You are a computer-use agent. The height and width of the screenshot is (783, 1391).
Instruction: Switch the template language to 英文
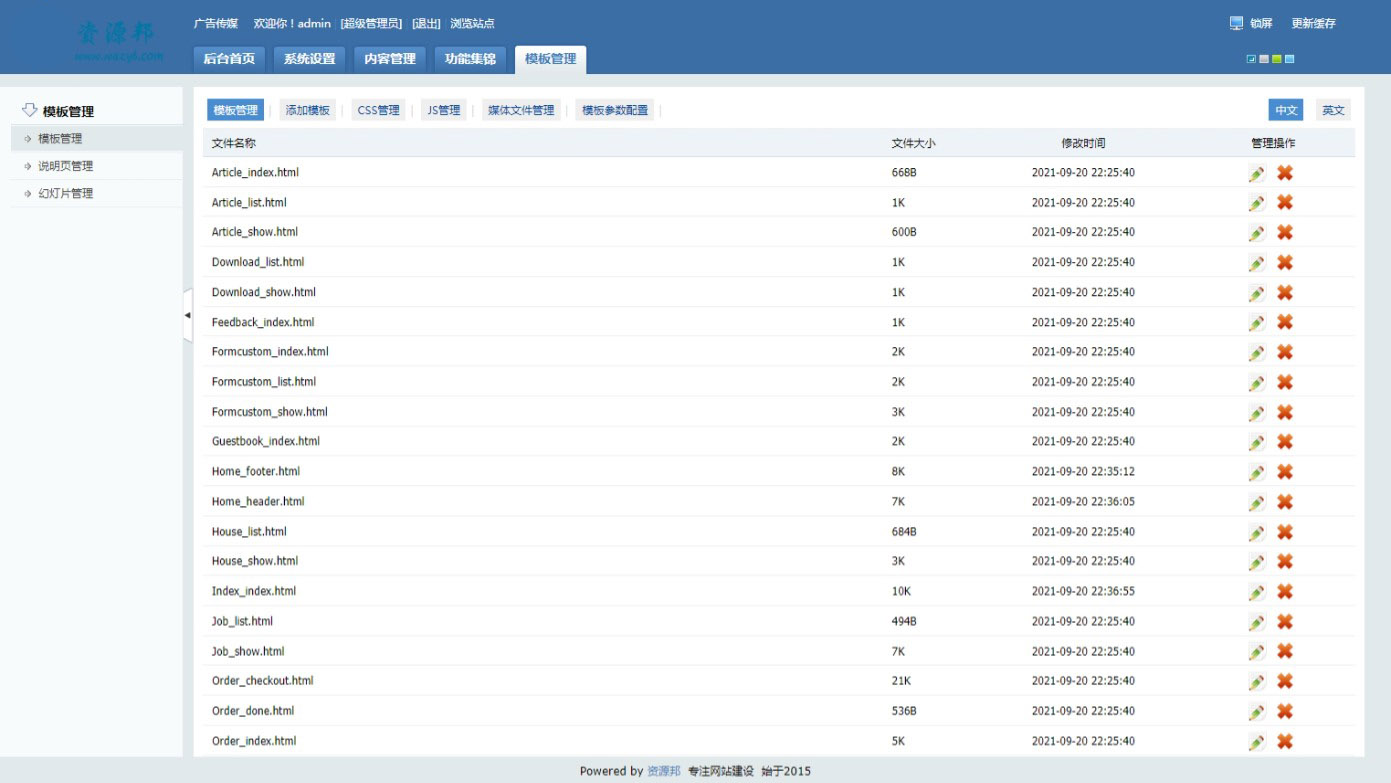click(1333, 111)
